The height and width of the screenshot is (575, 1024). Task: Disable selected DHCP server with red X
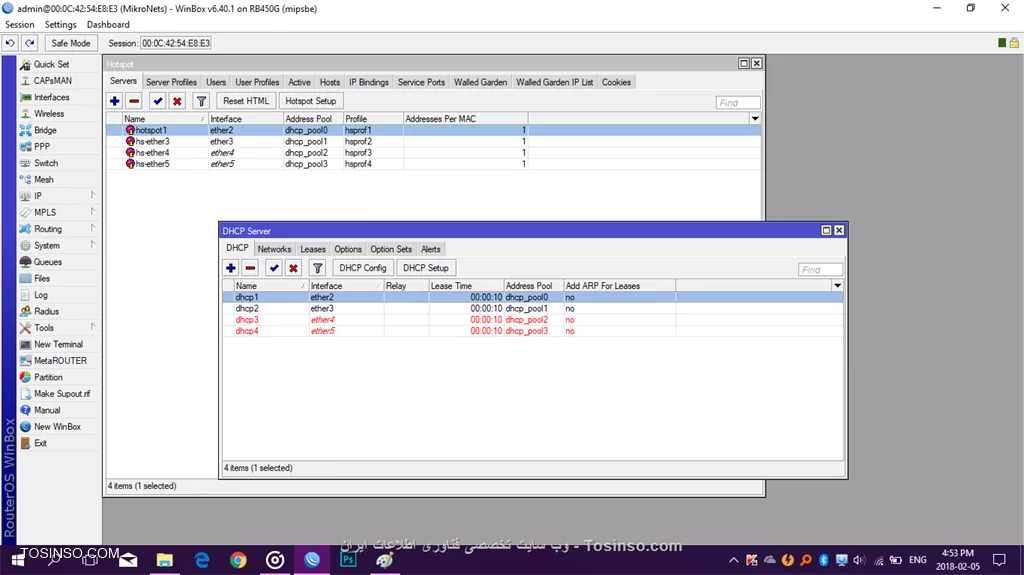click(x=293, y=268)
